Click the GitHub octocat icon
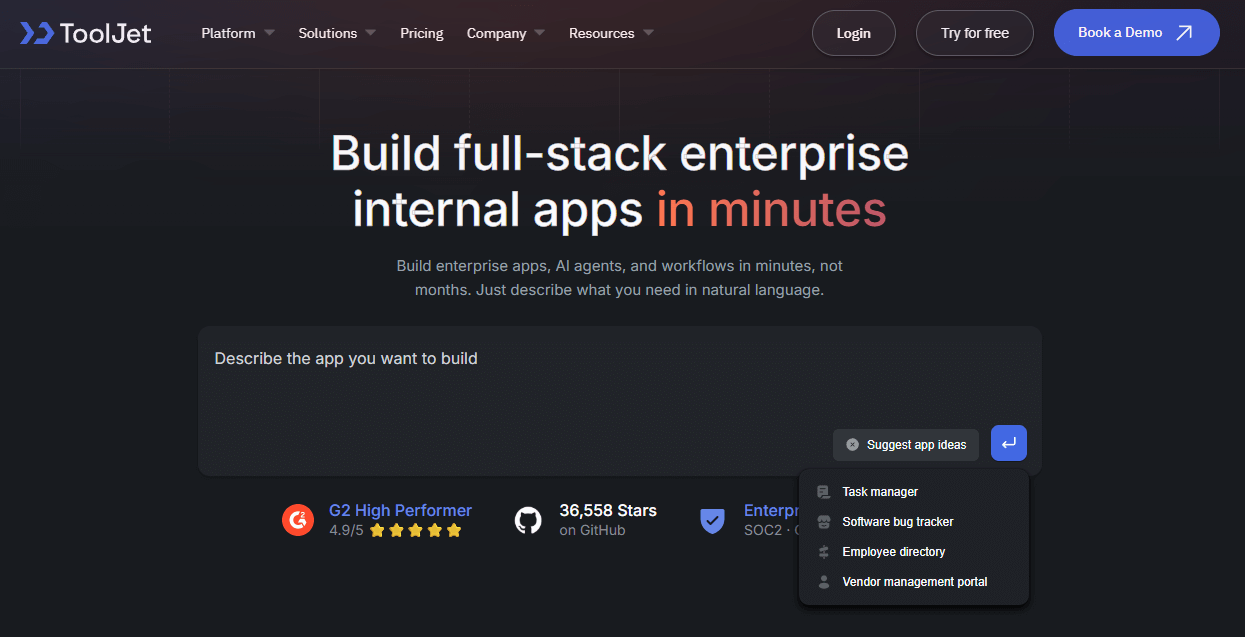 528,520
